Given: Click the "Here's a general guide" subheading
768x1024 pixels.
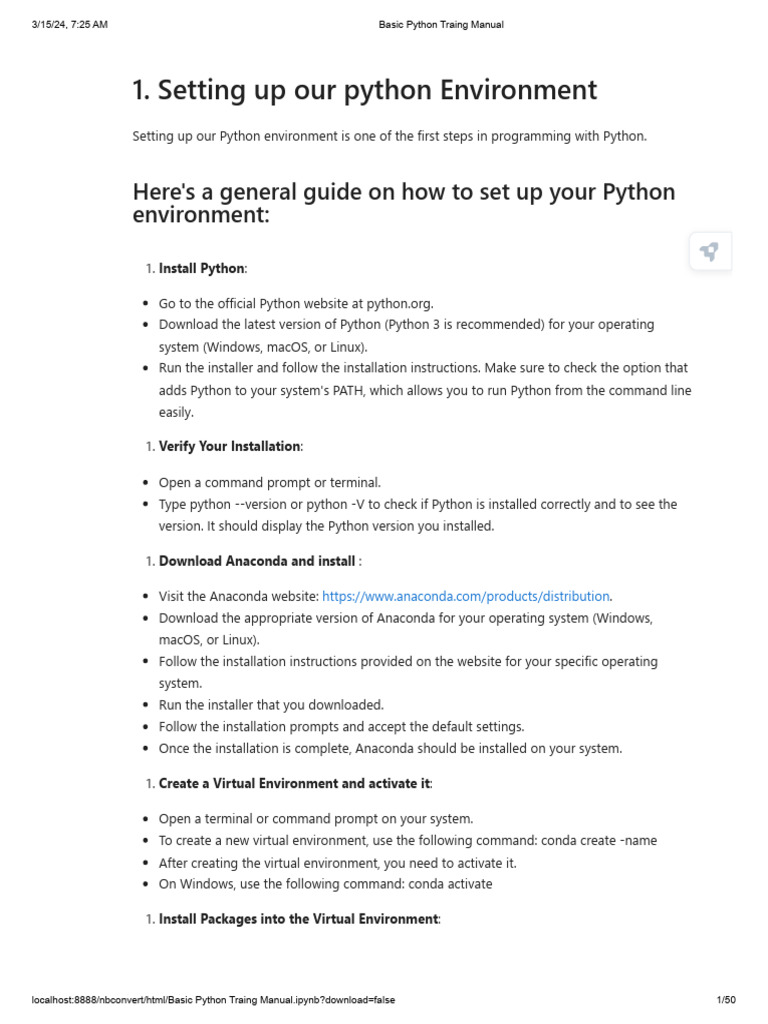Looking at the screenshot, I should pos(403,202).
